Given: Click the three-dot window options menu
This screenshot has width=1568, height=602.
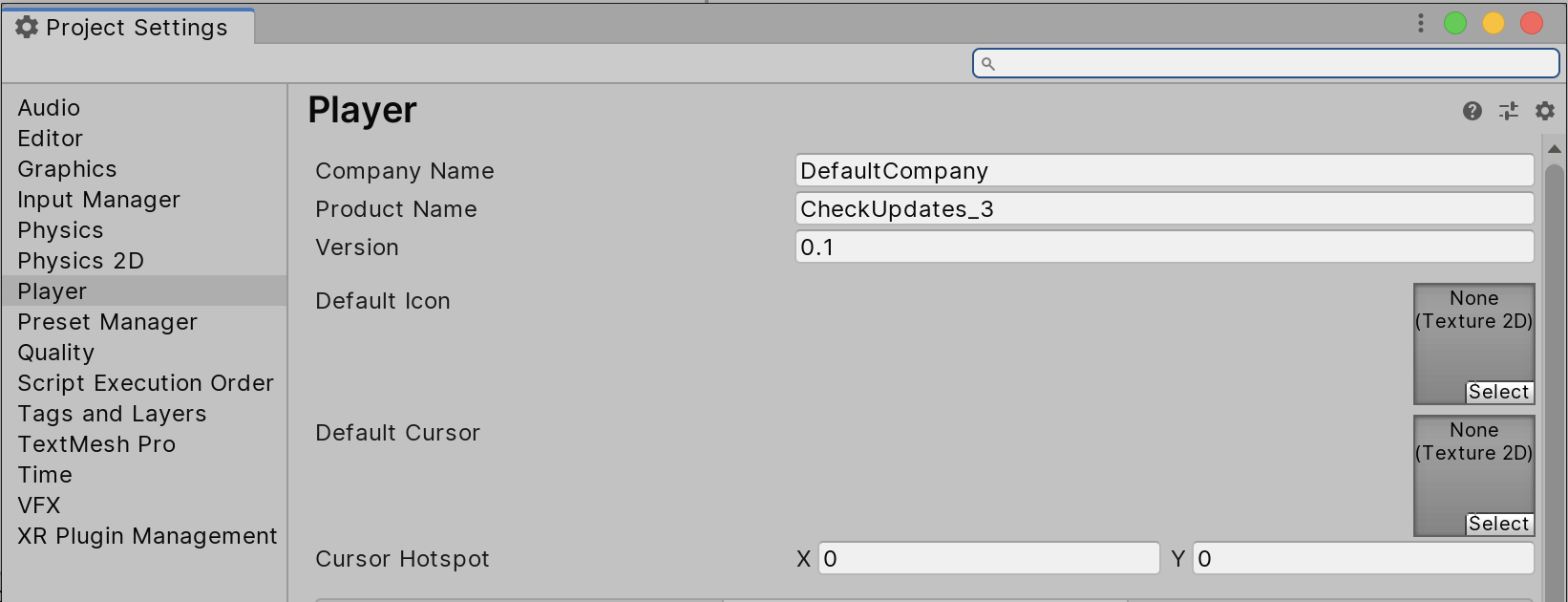Looking at the screenshot, I should coord(1421,23).
